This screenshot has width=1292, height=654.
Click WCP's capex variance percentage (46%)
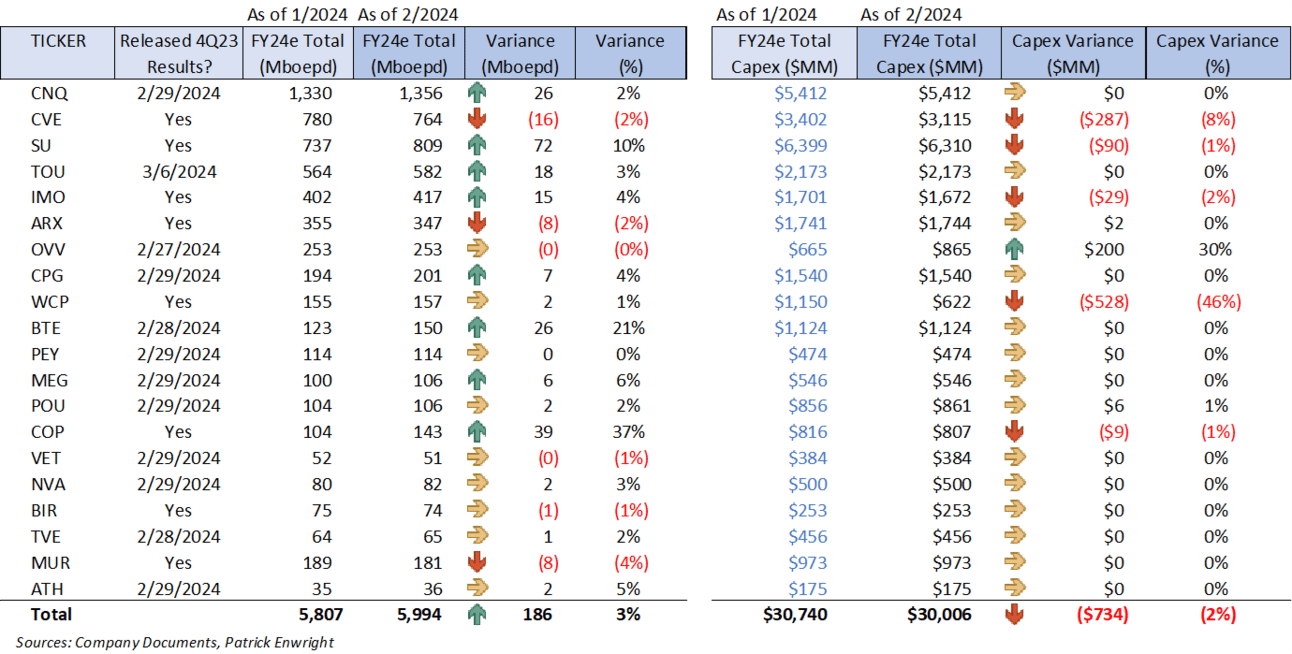pos(1217,301)
